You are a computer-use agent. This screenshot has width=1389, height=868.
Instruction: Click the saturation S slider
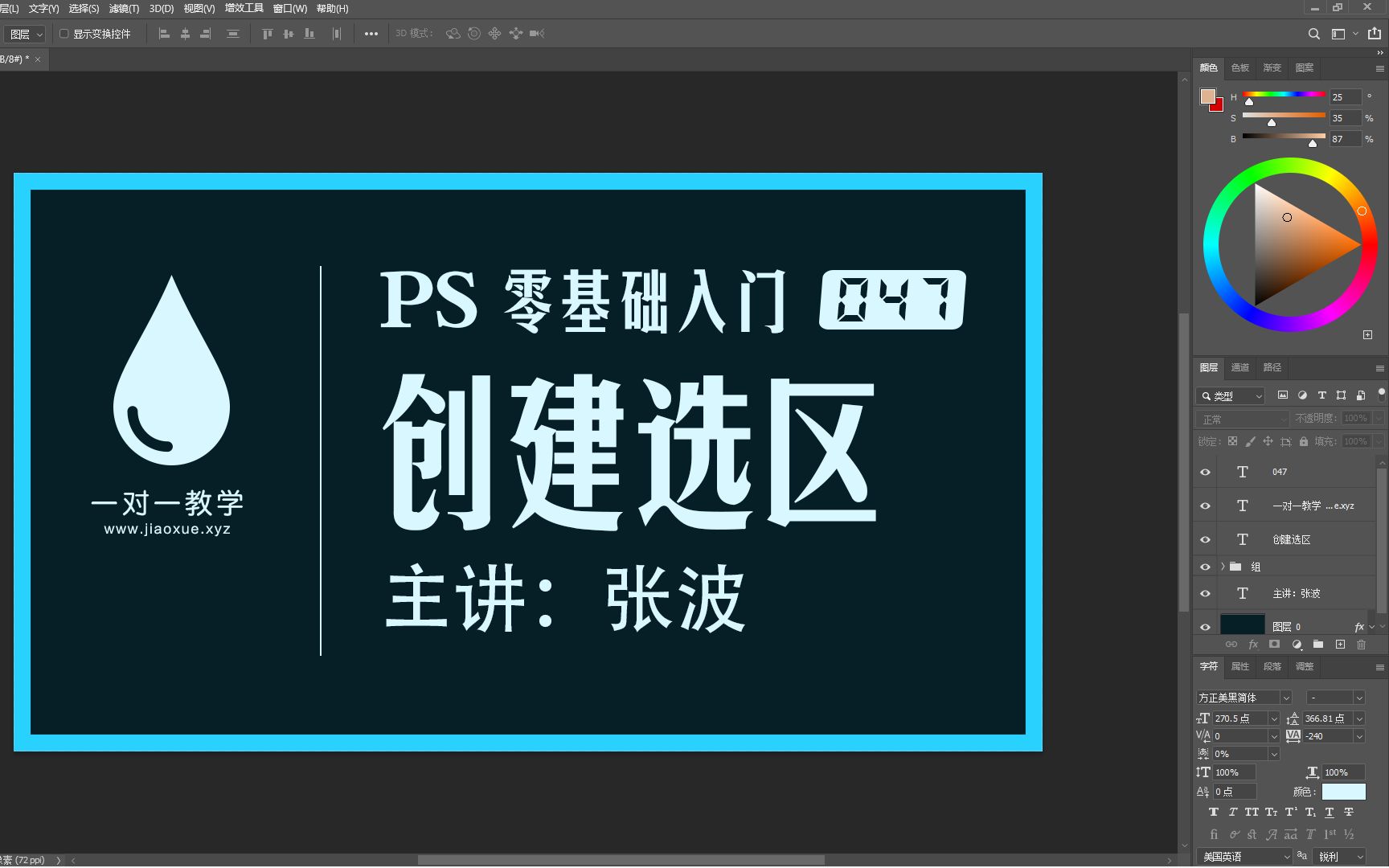pyautogui.click(x=1284, y=116)
